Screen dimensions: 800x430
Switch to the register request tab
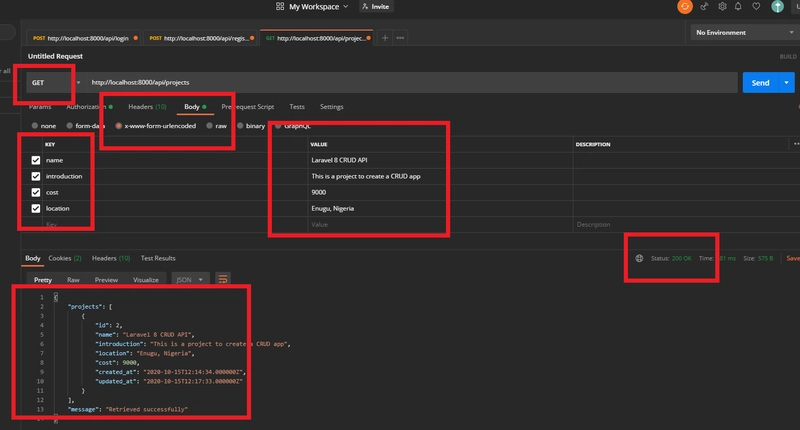click(x=202, y=38)
